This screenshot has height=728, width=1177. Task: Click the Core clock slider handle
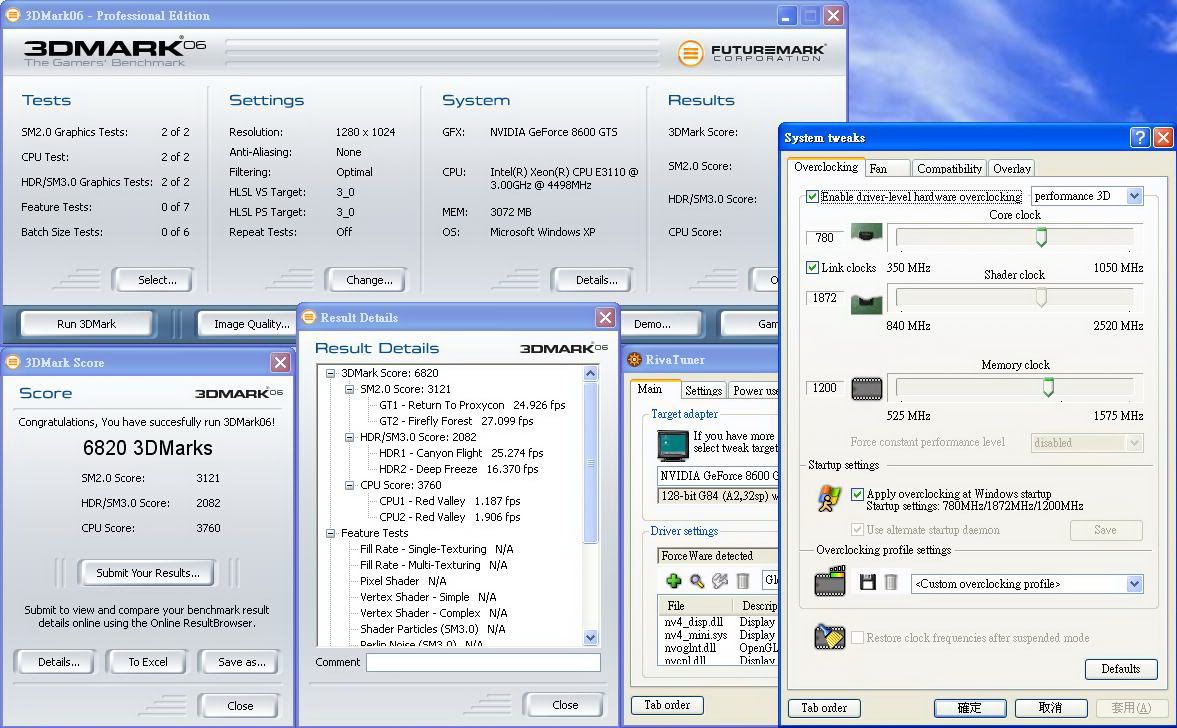click(x=1041, y=238)
